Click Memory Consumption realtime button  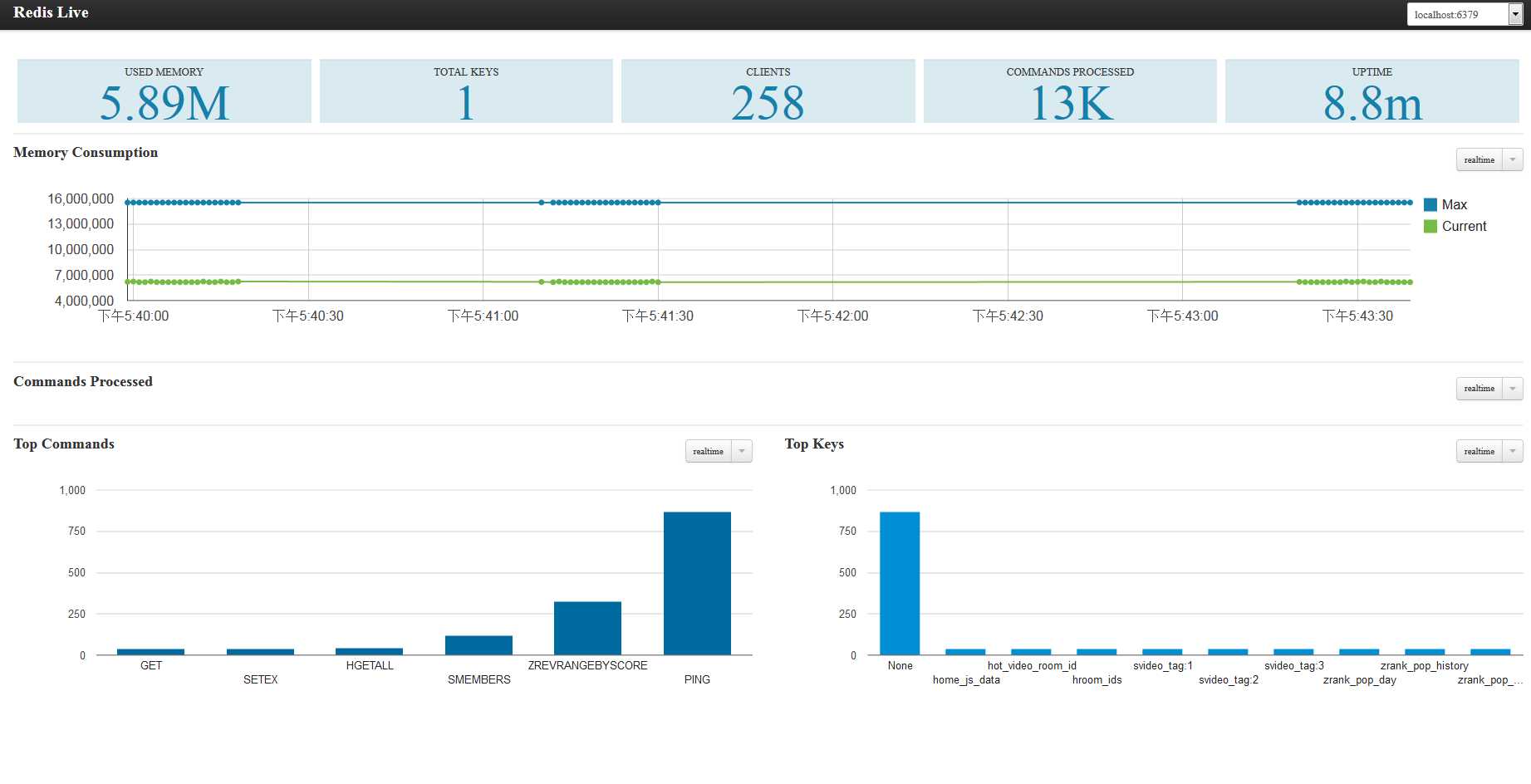(1479, 159)
